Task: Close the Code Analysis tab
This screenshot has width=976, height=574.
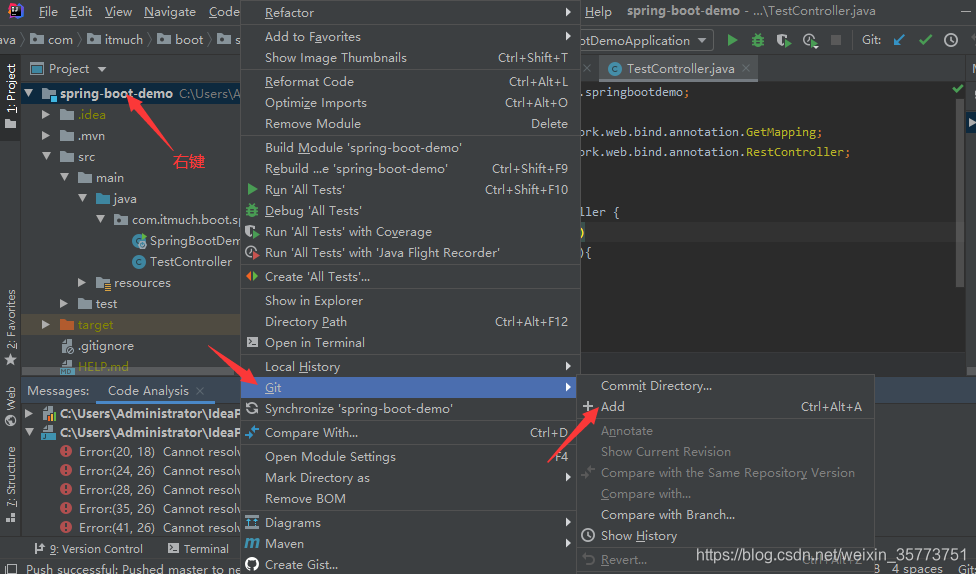Action: click(200, 391)
